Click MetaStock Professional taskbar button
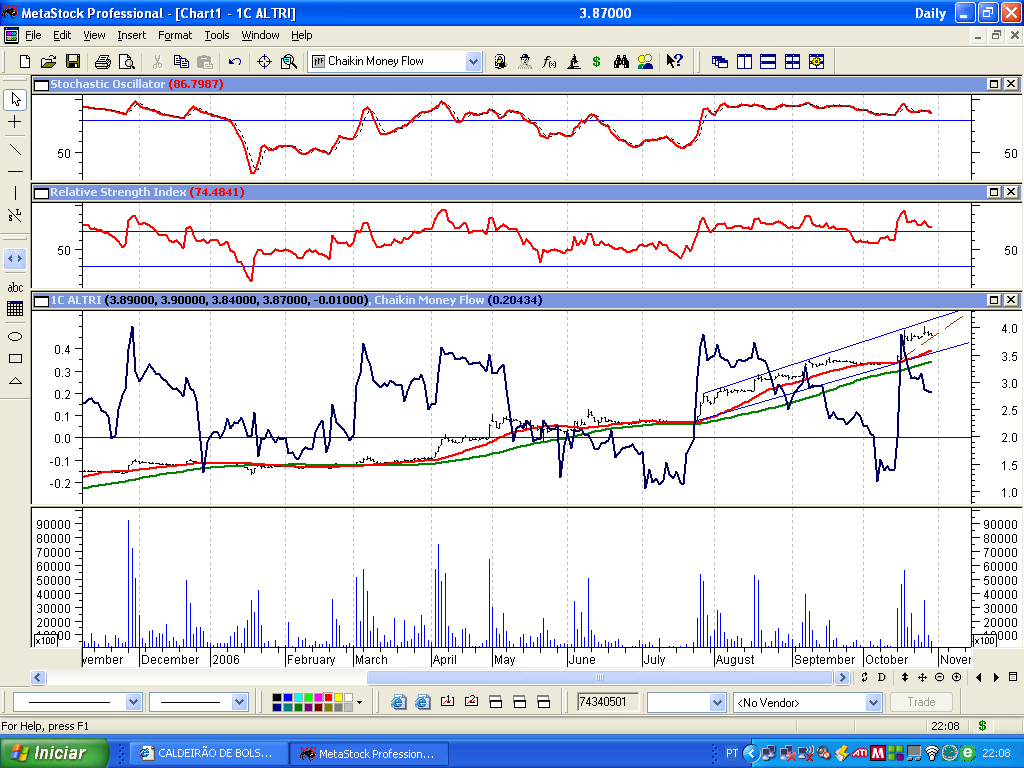The height and width of the screenshot is (768, 1024). point(370,753)
